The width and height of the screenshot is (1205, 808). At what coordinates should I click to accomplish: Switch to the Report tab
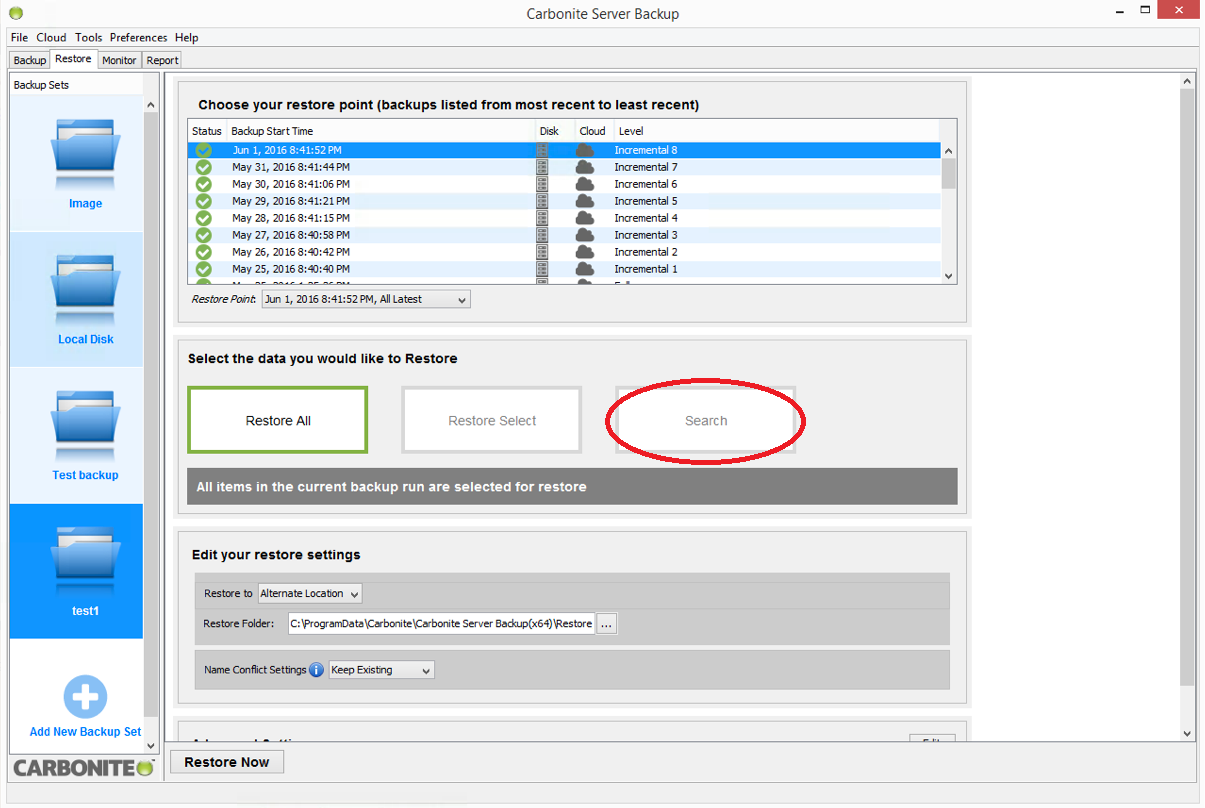162,60
